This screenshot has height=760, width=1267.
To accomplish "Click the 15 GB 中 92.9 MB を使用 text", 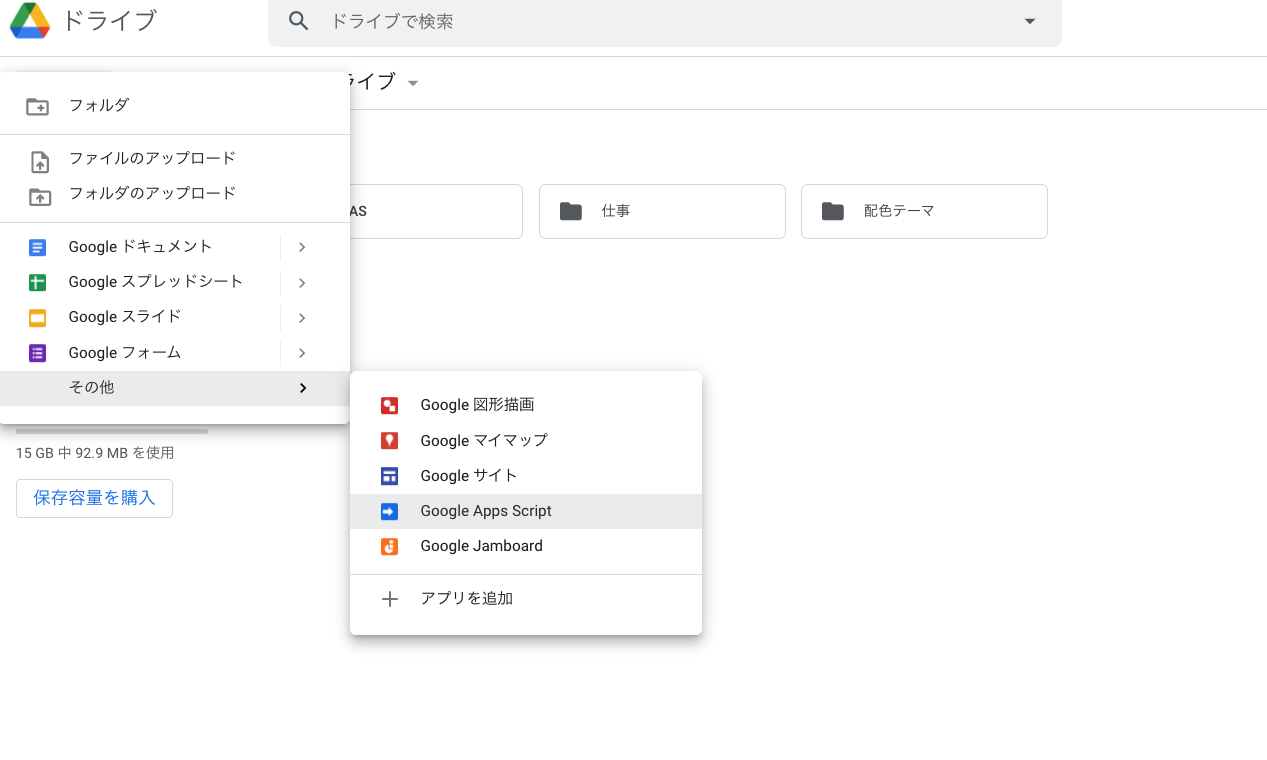I will coord(95,453).
